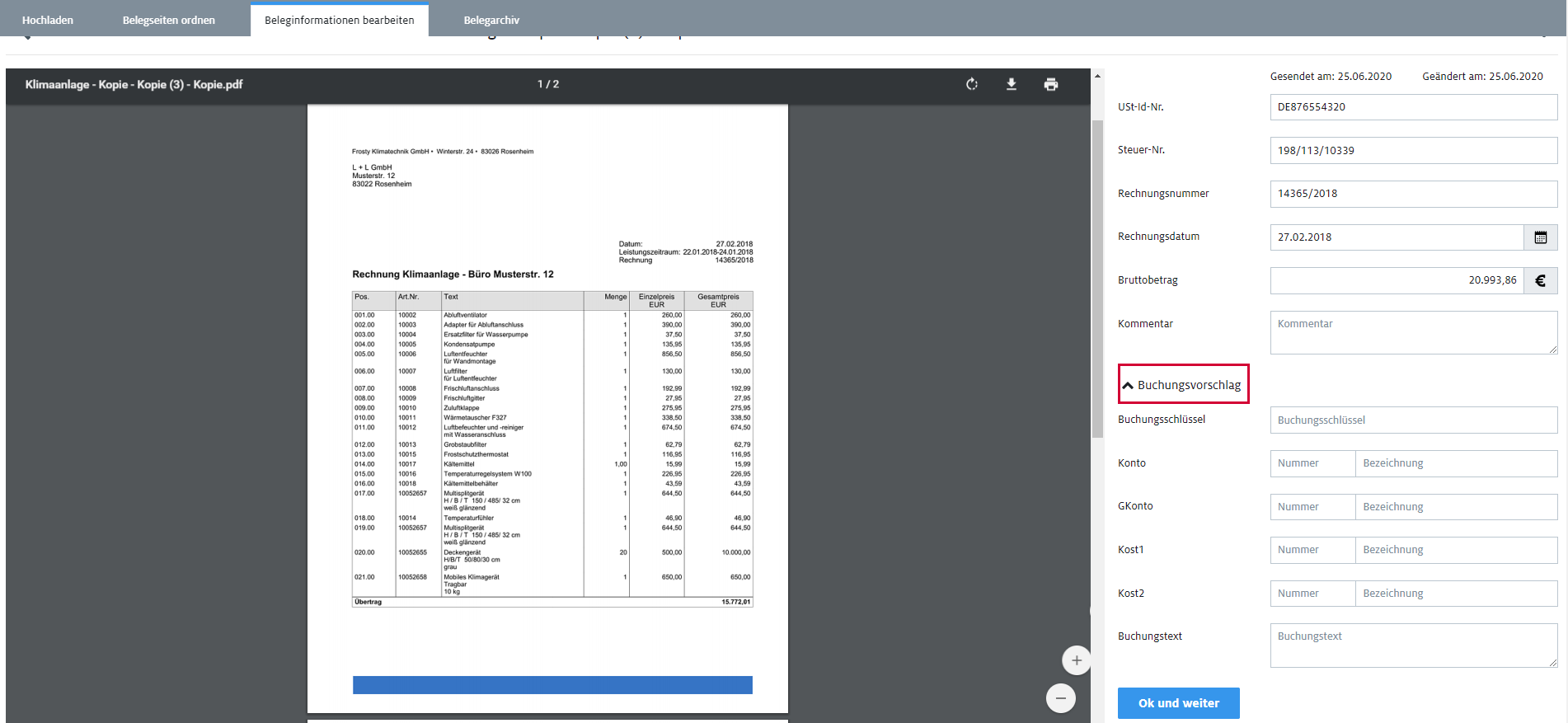The image size is (1568, 723).
Task: Open the Rechnungsdatum calendar picker
Action: point(1540,237)
